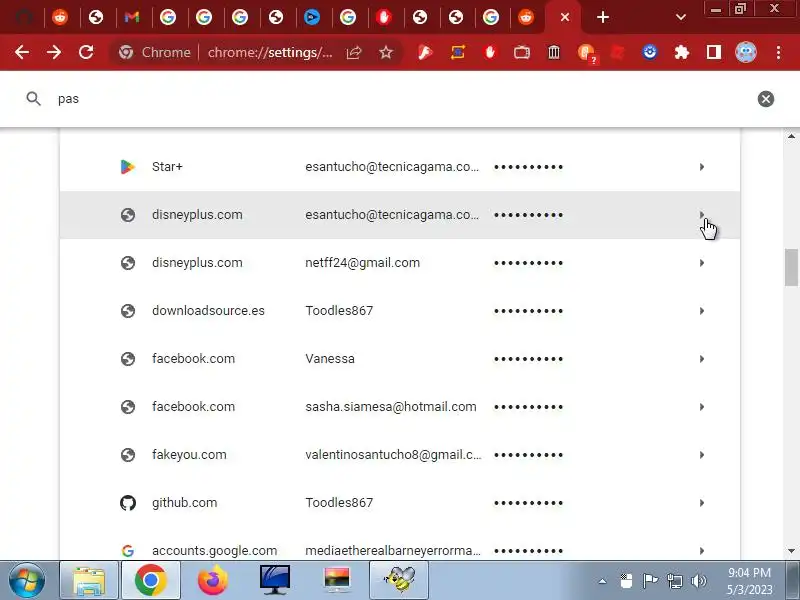Click the vertical scrollbar thumb
Image resolution: width=800 pixels, height=600 pixels.
click(x=791, y=267)
